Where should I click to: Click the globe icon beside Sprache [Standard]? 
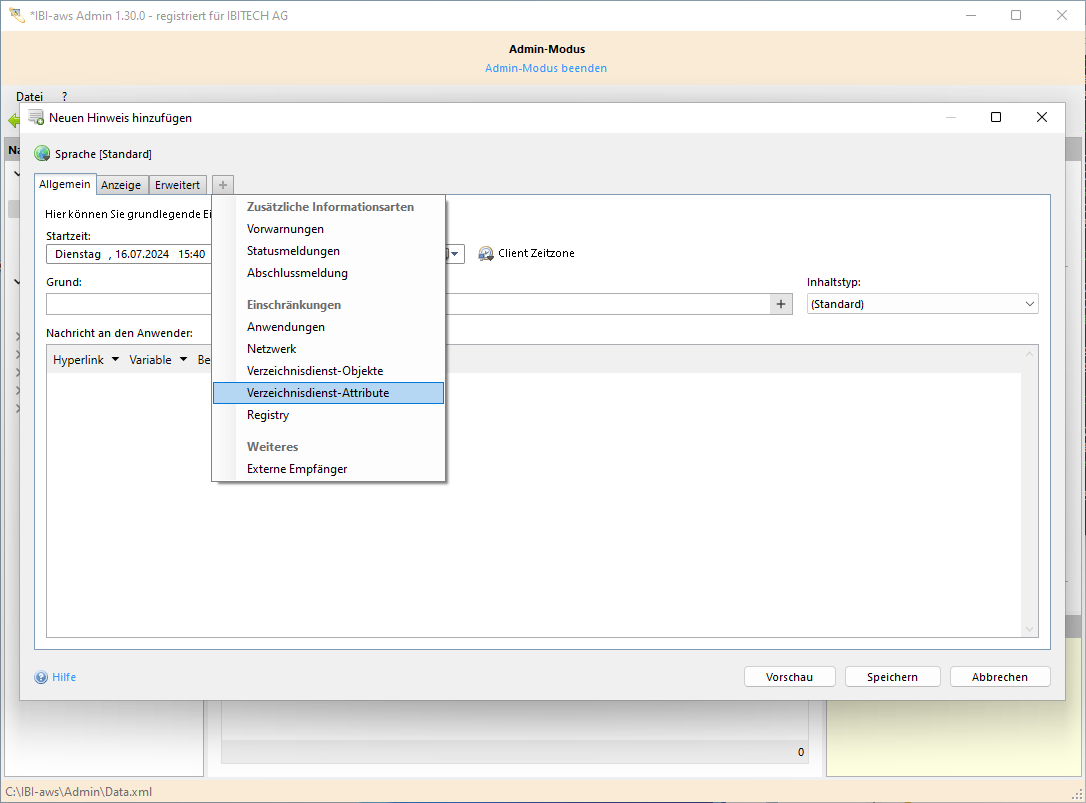[42, 154]
